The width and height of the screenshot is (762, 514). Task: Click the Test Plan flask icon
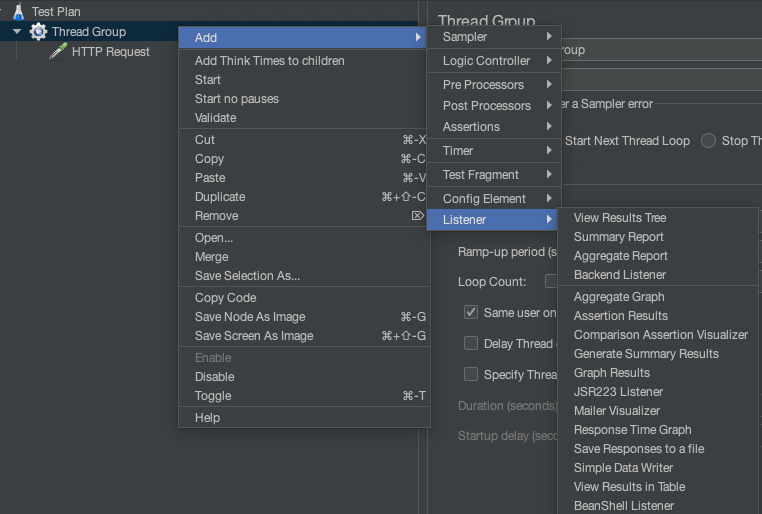pyautogui.click(x=18, y=12)
